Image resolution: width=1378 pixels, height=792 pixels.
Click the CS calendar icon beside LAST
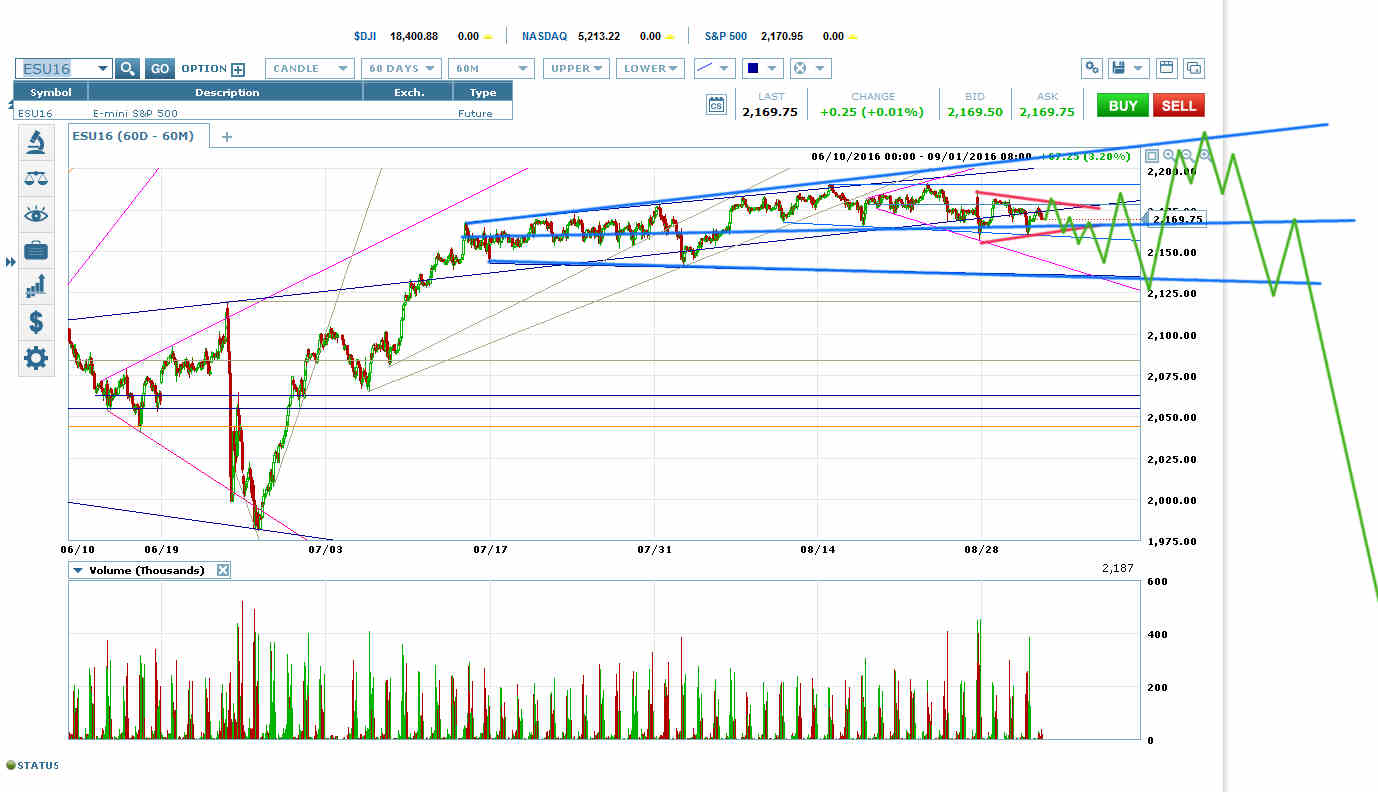point(716,104)
